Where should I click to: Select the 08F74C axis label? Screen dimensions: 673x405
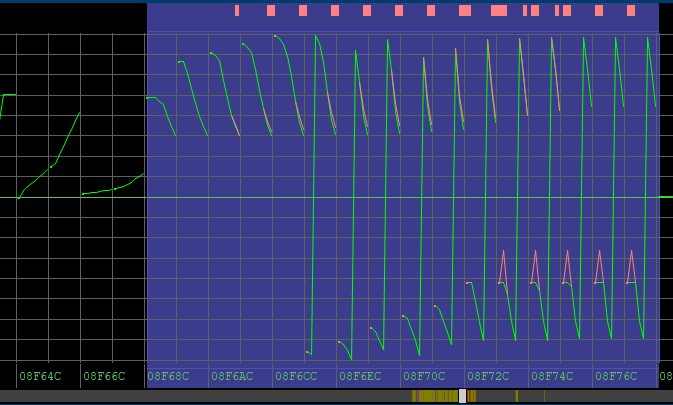click(x=552, y=376)
